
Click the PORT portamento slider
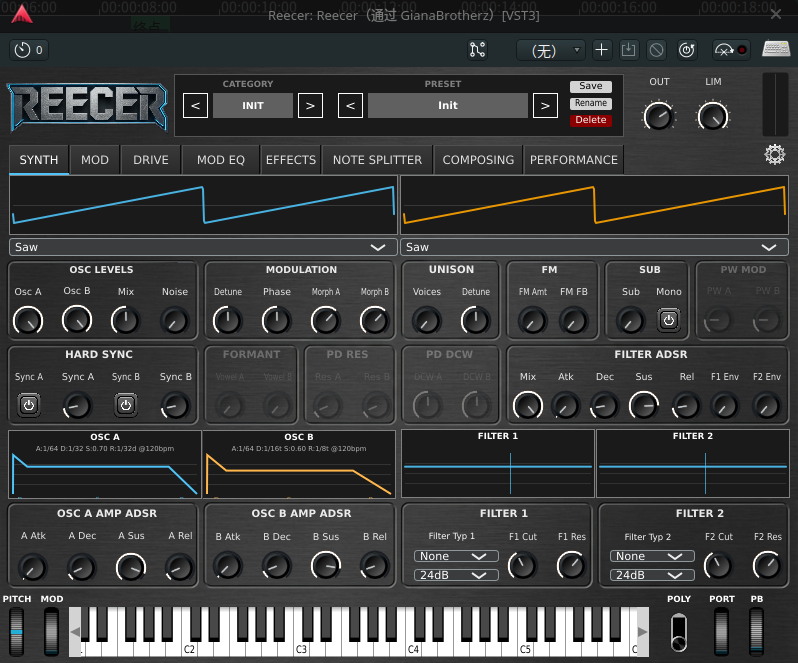click(x=721, y=631)
